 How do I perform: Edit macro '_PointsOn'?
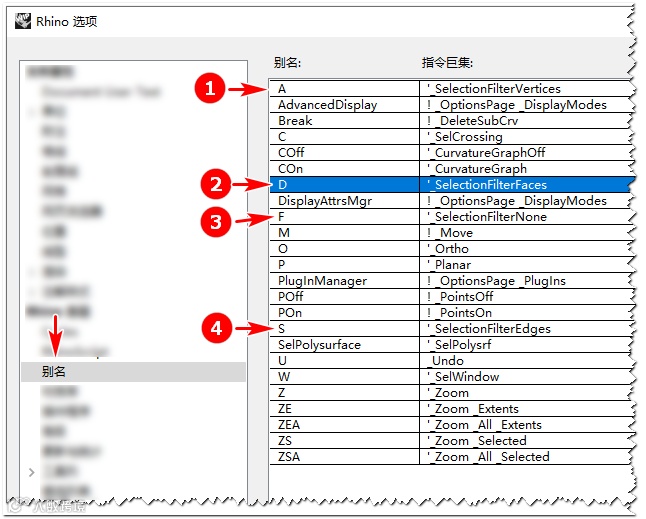(x=525, y=313)
